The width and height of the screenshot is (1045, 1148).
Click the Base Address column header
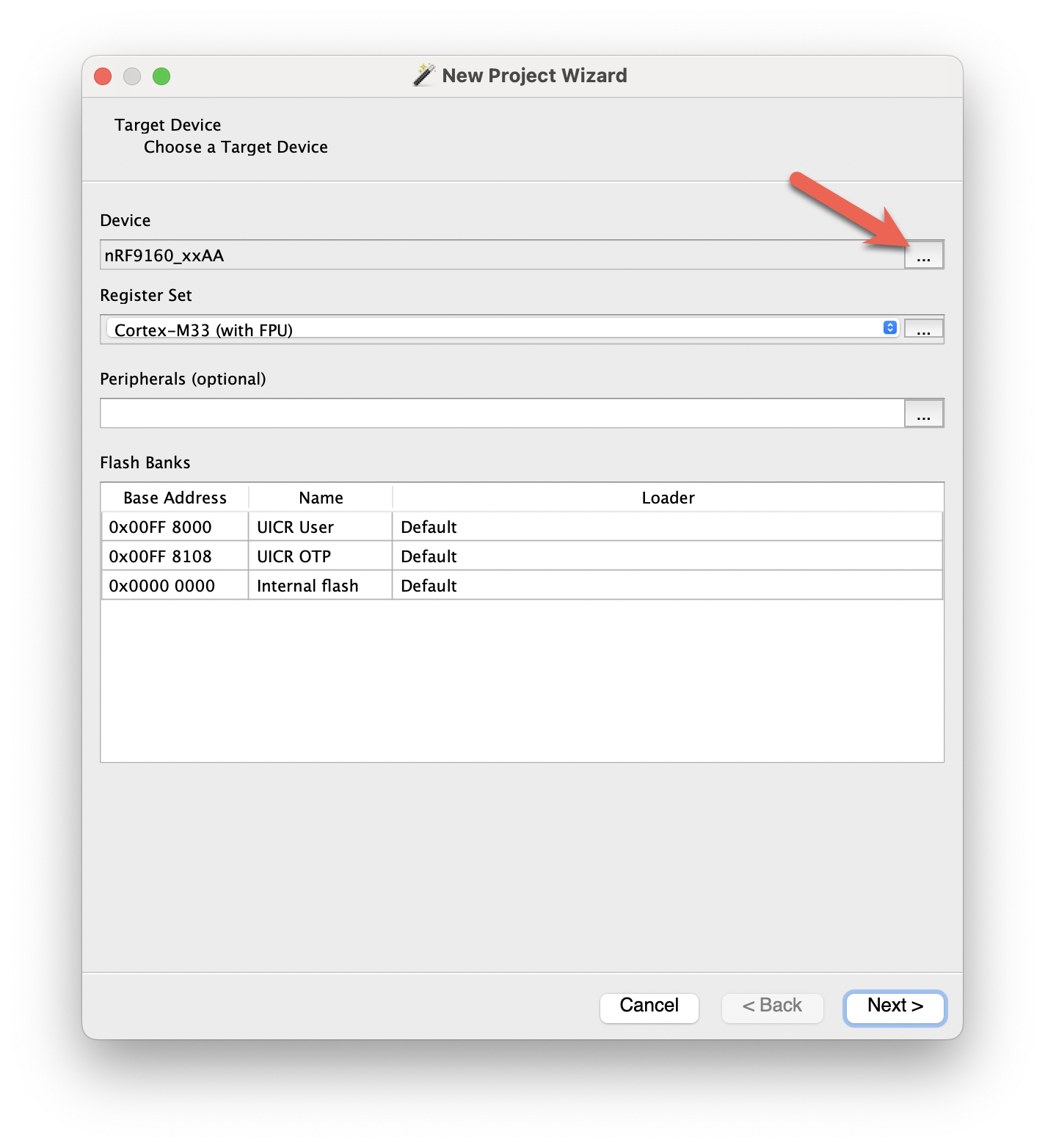174,497
